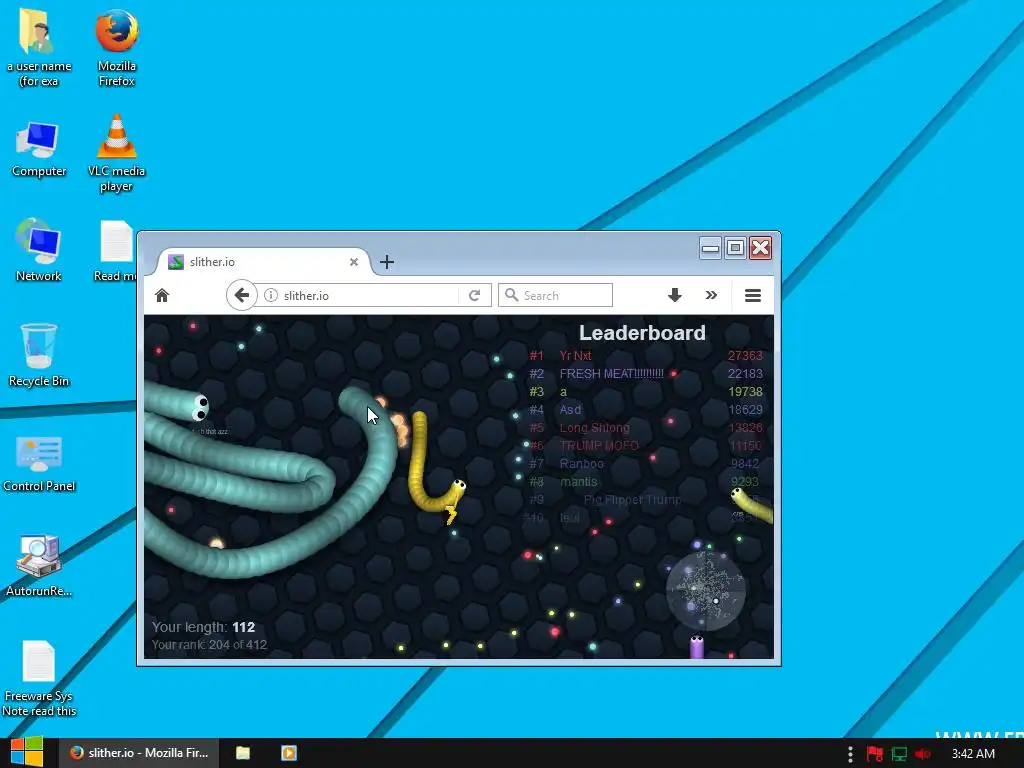Open the user name folder icon
The image size is (1024, 768).
coord(39,47)
